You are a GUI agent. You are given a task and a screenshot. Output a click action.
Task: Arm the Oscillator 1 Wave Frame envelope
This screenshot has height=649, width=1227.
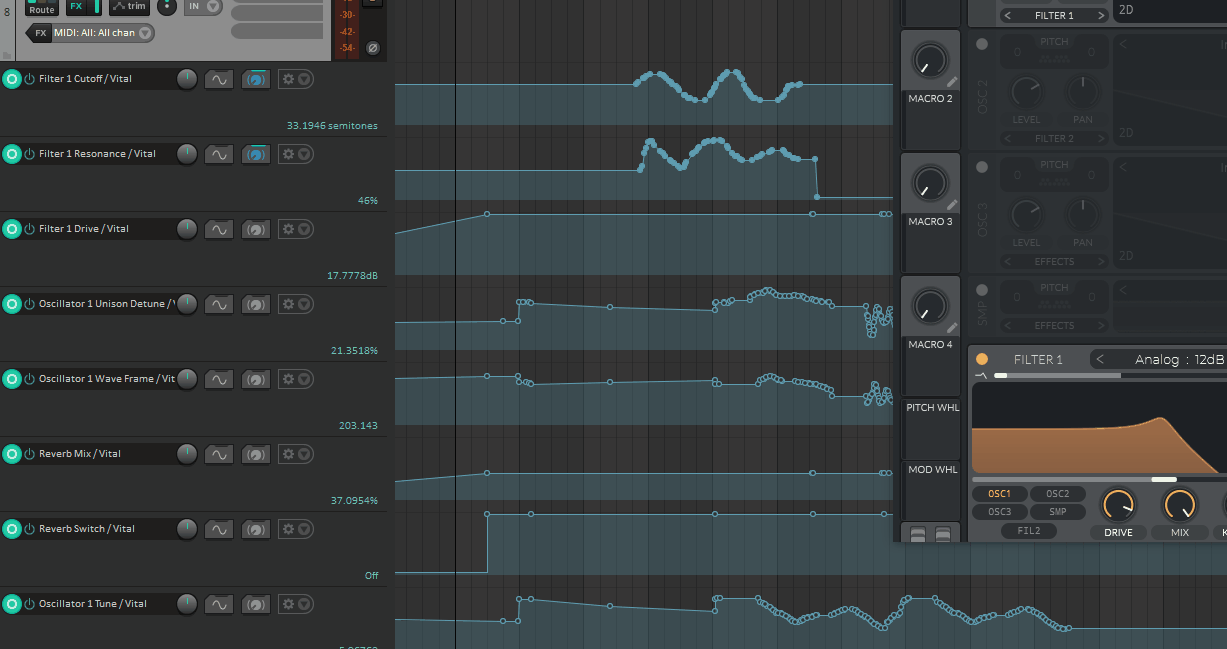12,379
